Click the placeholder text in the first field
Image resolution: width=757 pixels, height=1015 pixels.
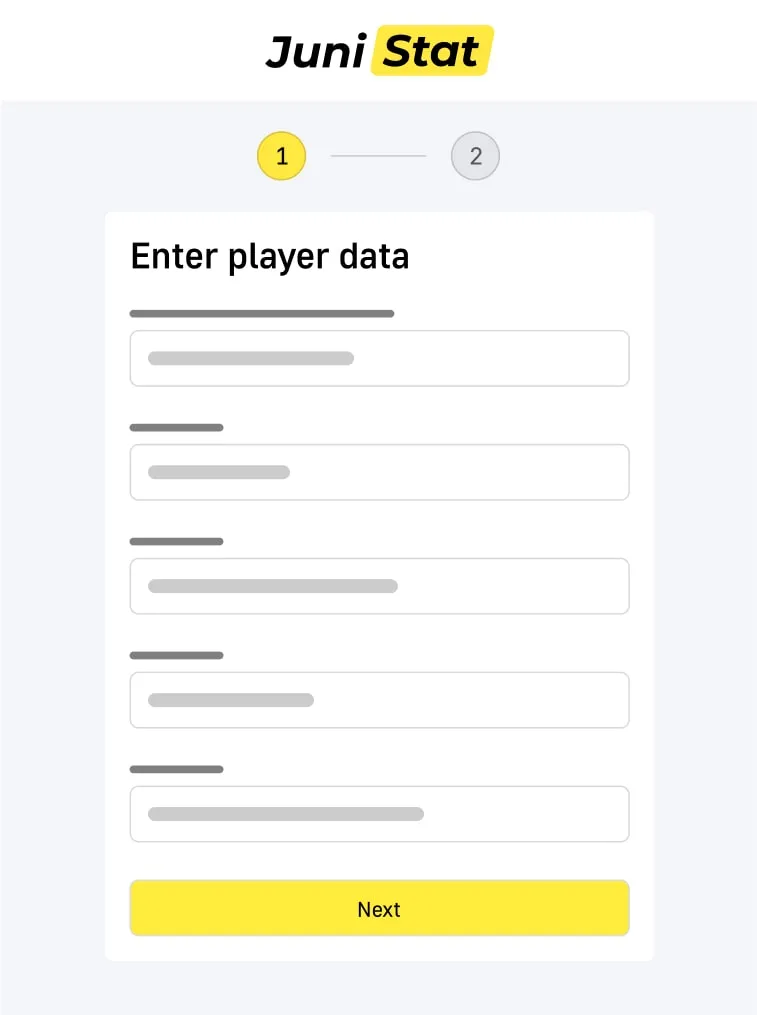click(x=251, y=358)
